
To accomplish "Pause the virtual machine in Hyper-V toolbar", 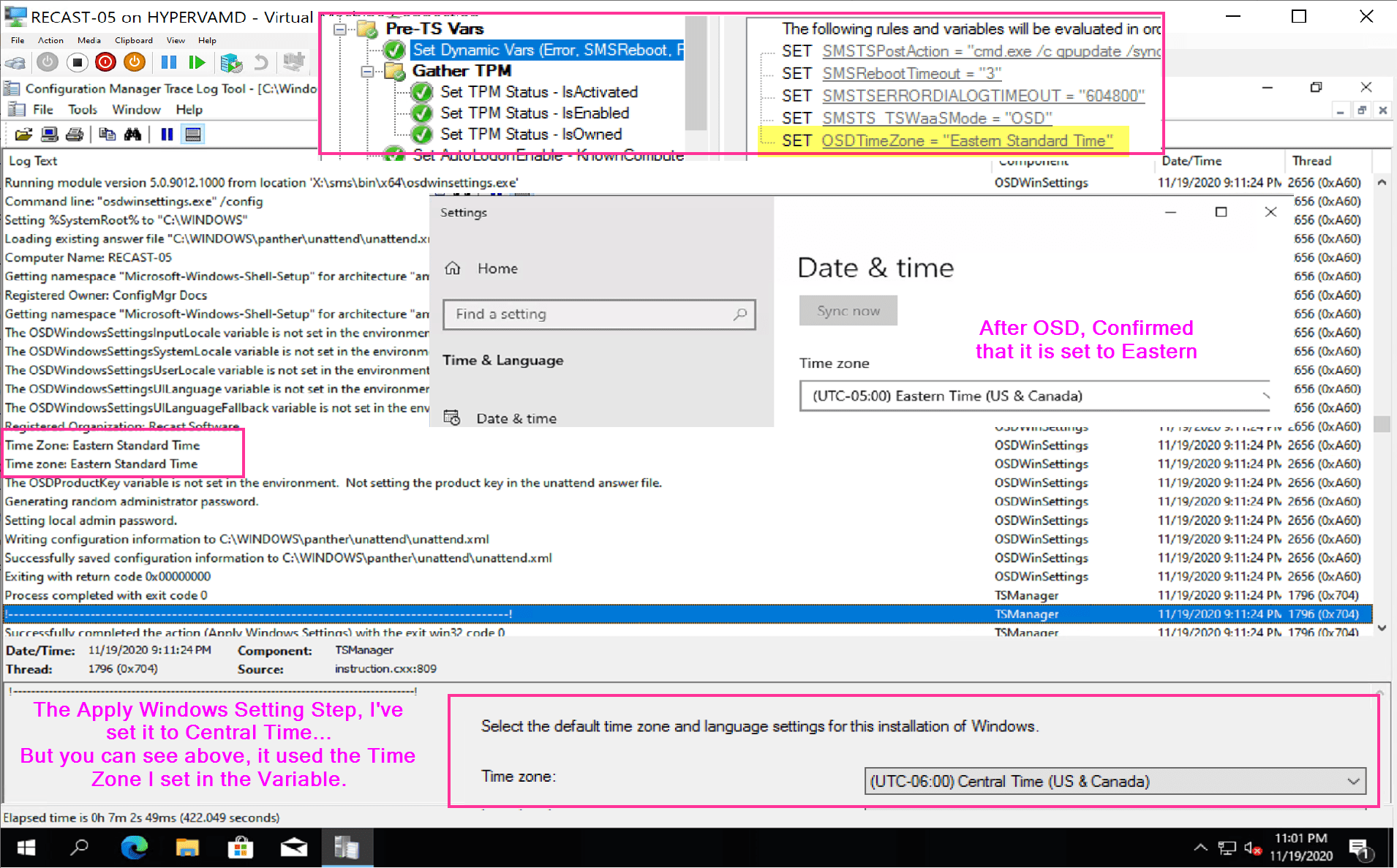I will [168, 62].
